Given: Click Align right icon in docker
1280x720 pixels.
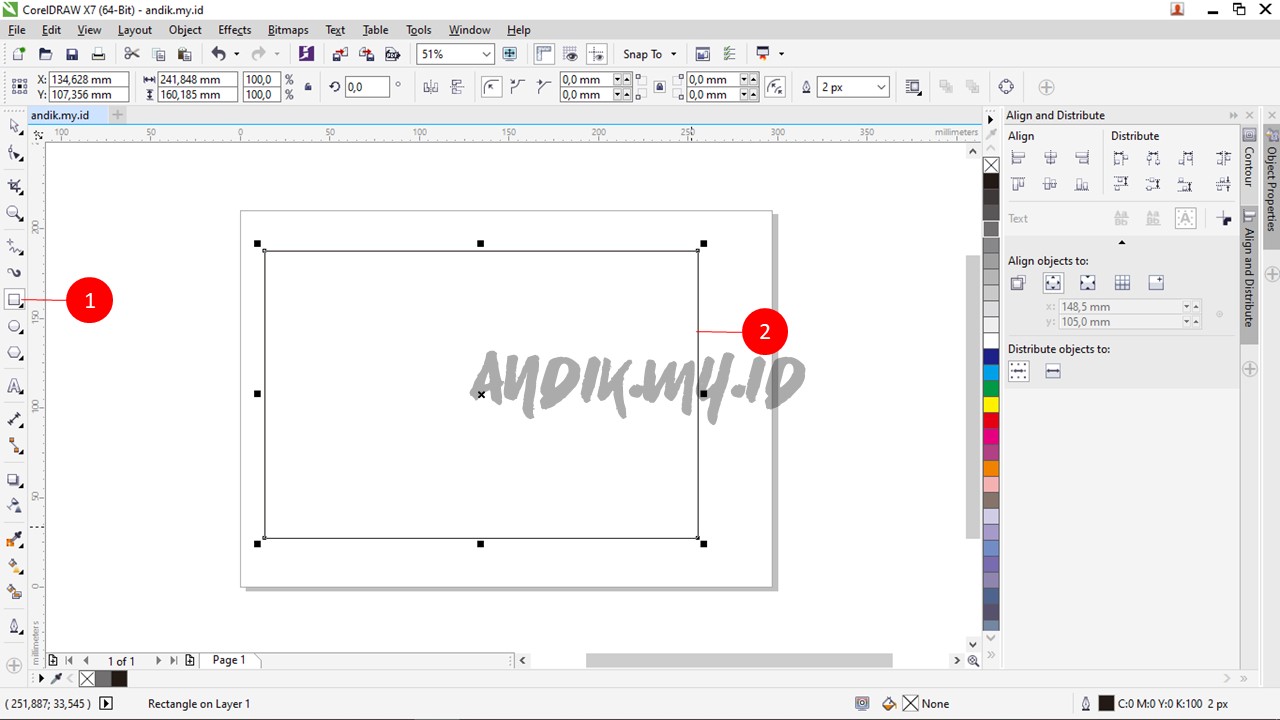Looking at the screenshot, I should tap(1082, 158).
